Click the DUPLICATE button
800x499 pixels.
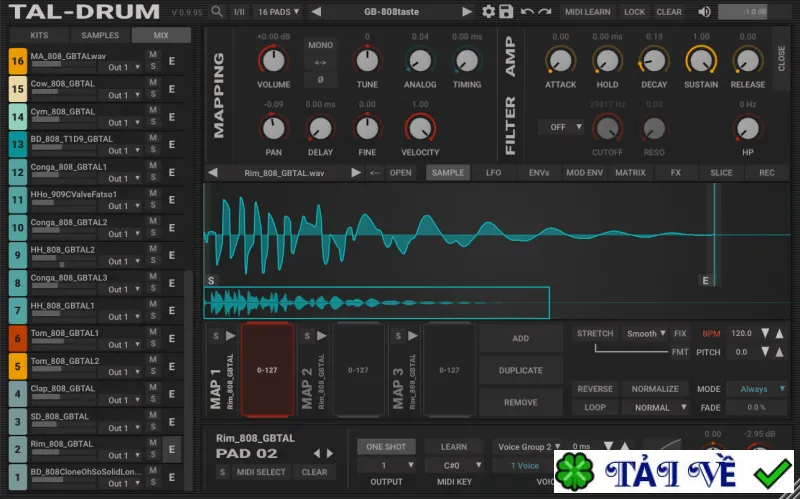pos(520,370)
